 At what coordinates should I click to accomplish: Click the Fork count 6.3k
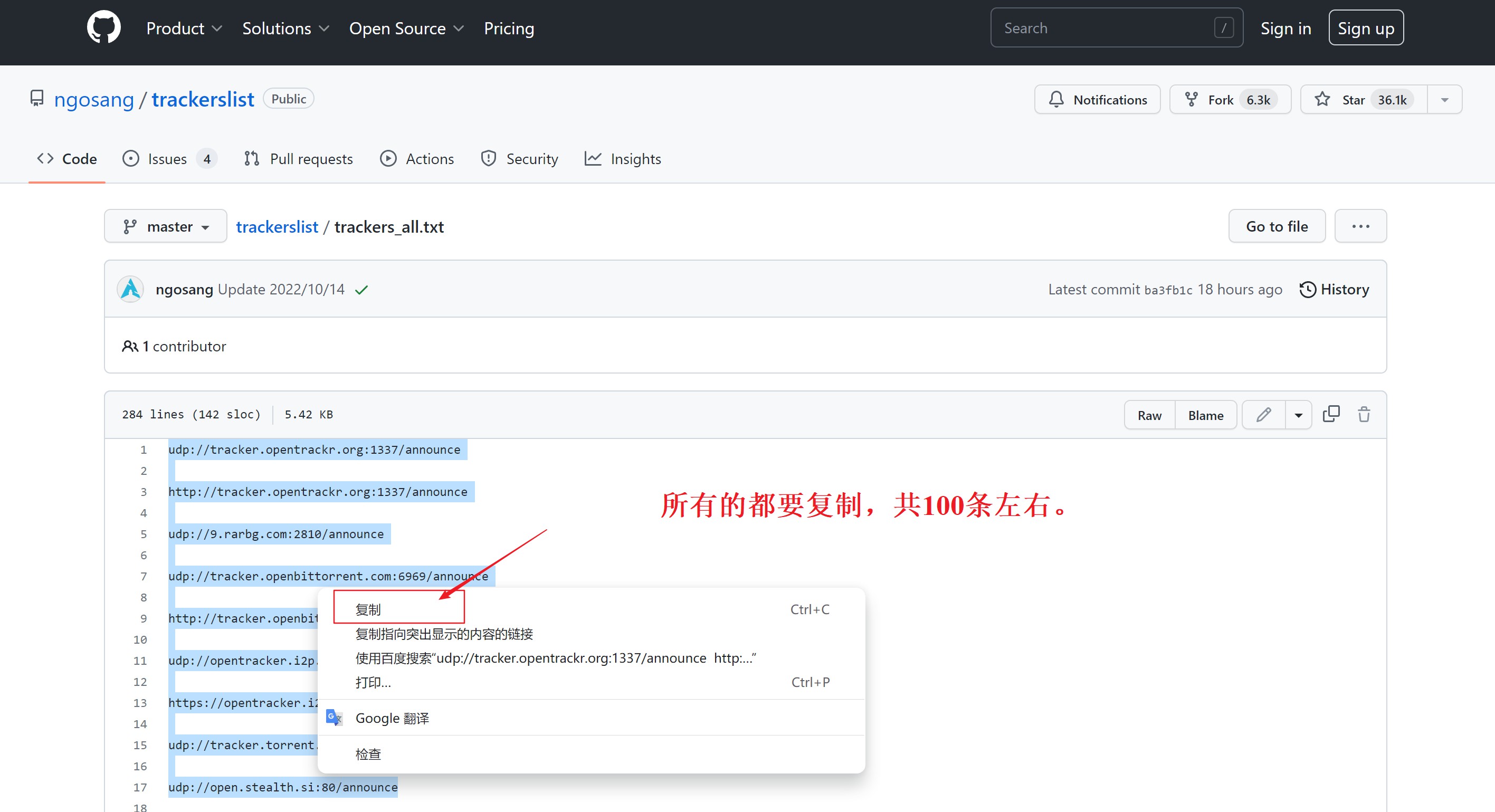[x=1258, y=100]
